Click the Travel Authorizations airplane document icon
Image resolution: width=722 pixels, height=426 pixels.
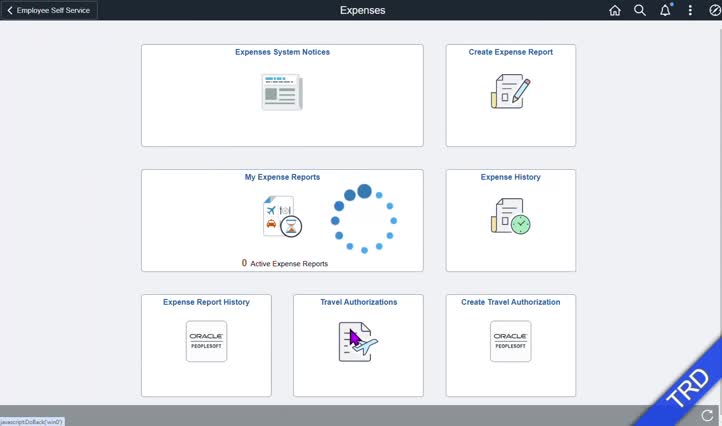[x=358, y=342]
